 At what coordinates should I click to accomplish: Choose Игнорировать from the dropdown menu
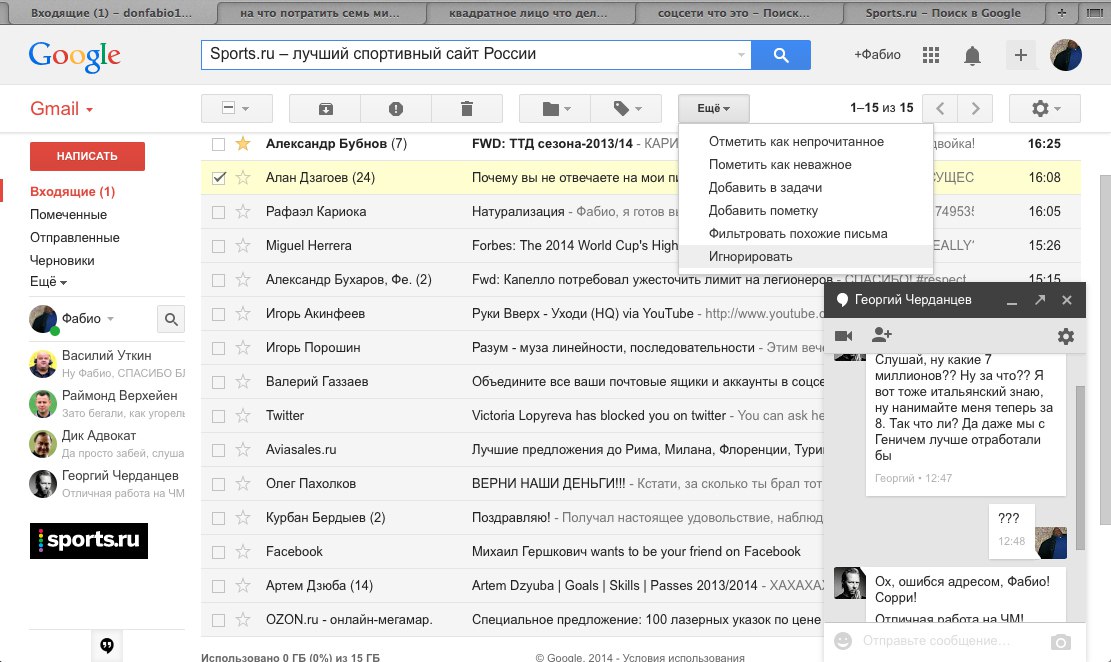tap(750, 257)
